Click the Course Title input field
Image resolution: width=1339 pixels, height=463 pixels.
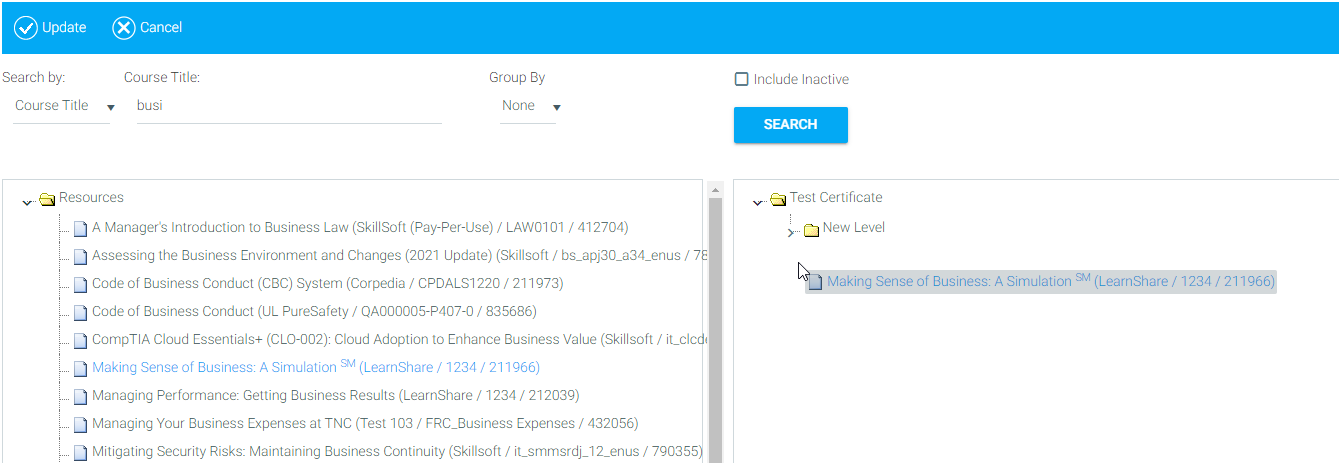click(288, 106)
